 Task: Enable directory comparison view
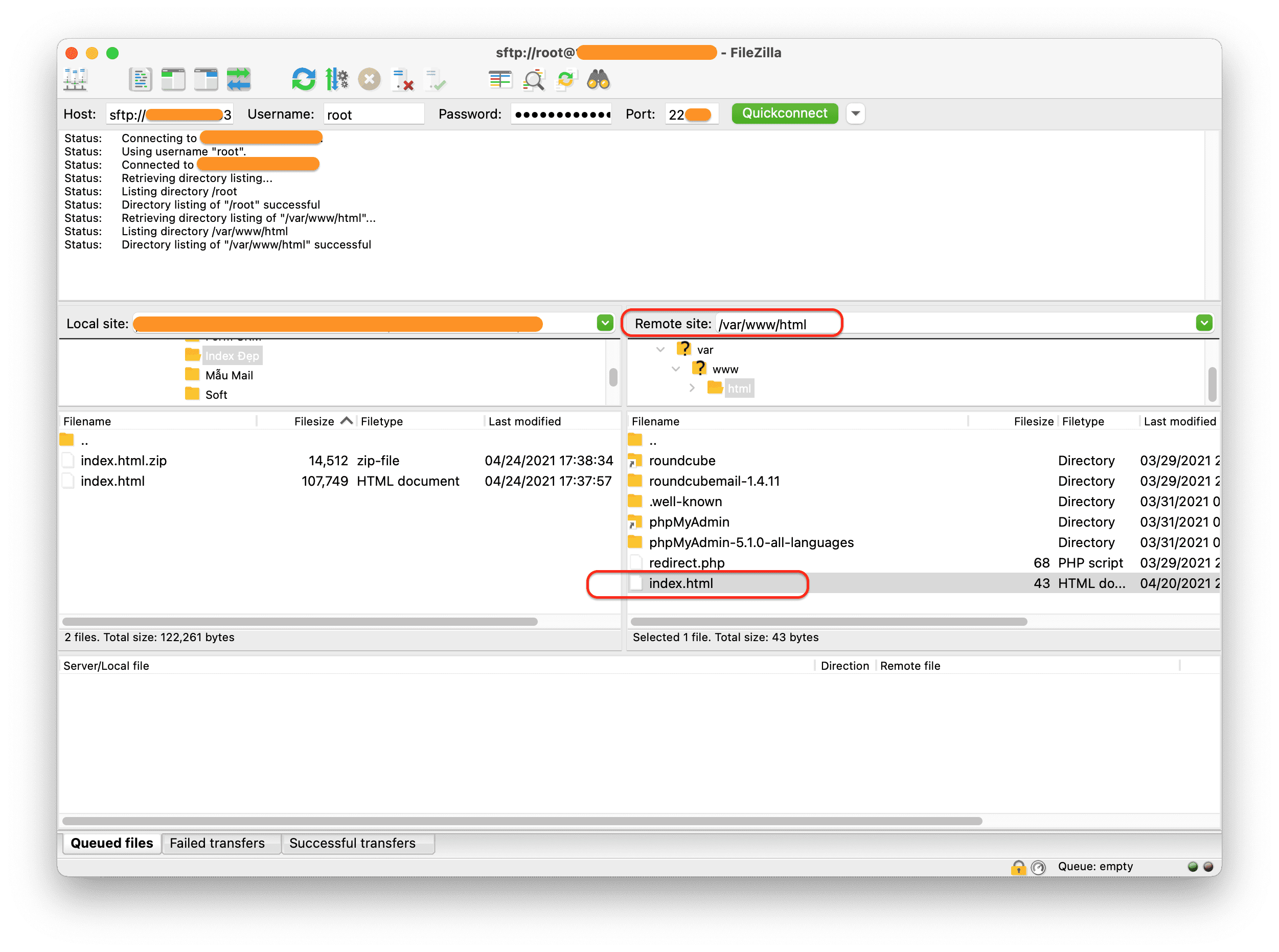(x=500, y=80)
